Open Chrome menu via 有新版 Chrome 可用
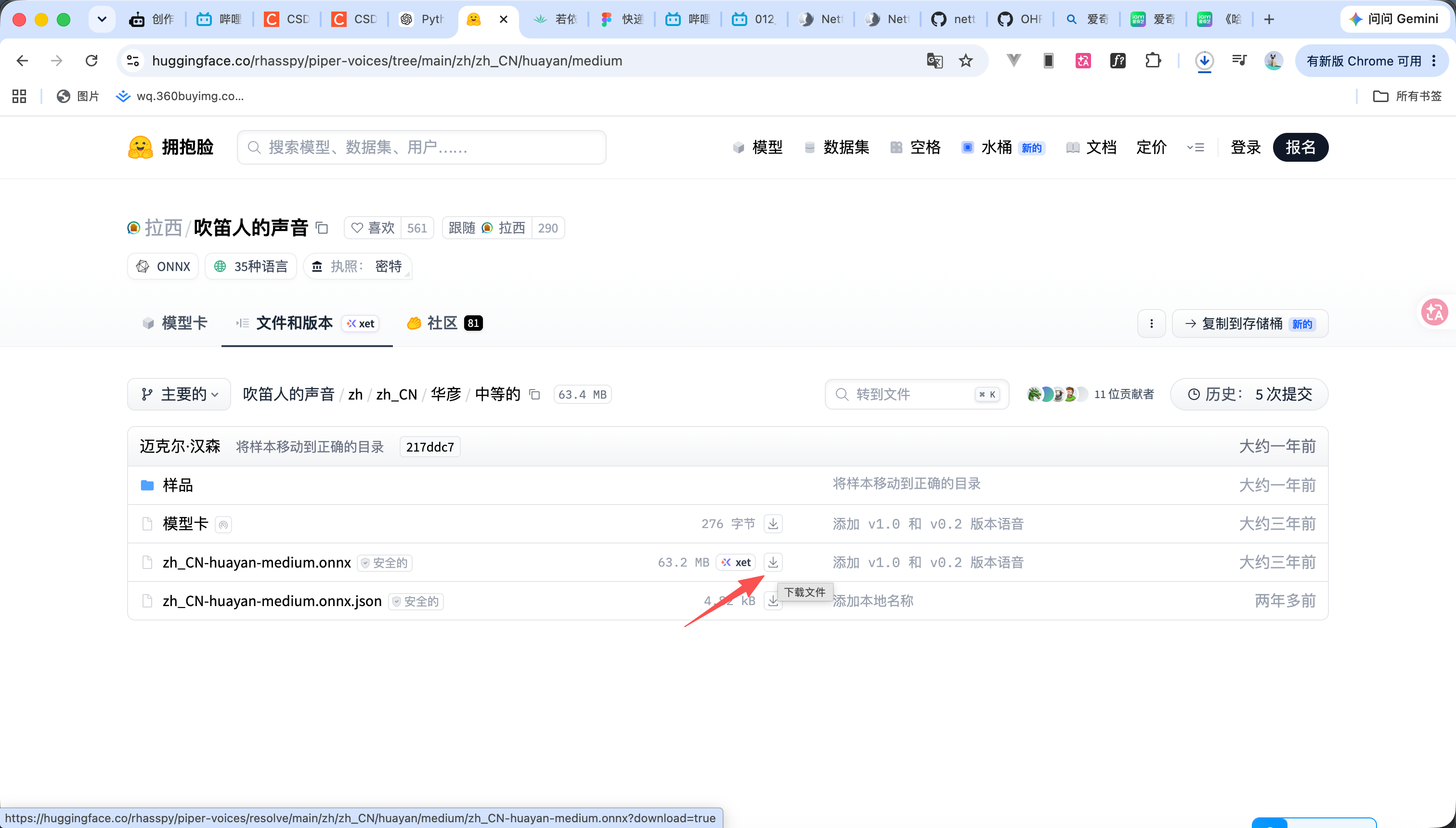Screen dimensions: 1456x828 (1371, 60)
